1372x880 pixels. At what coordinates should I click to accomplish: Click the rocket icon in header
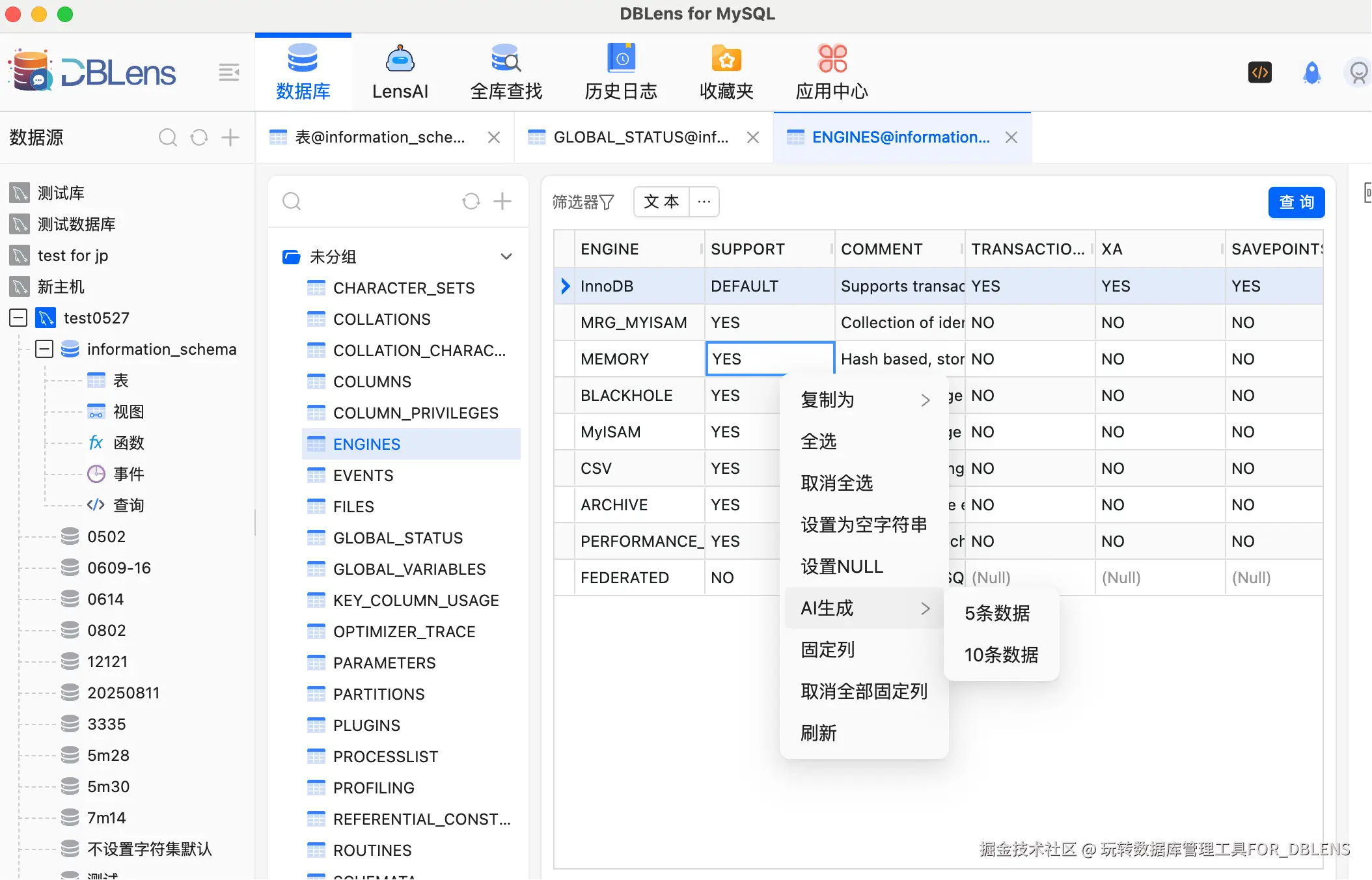tap(1312, 72)
